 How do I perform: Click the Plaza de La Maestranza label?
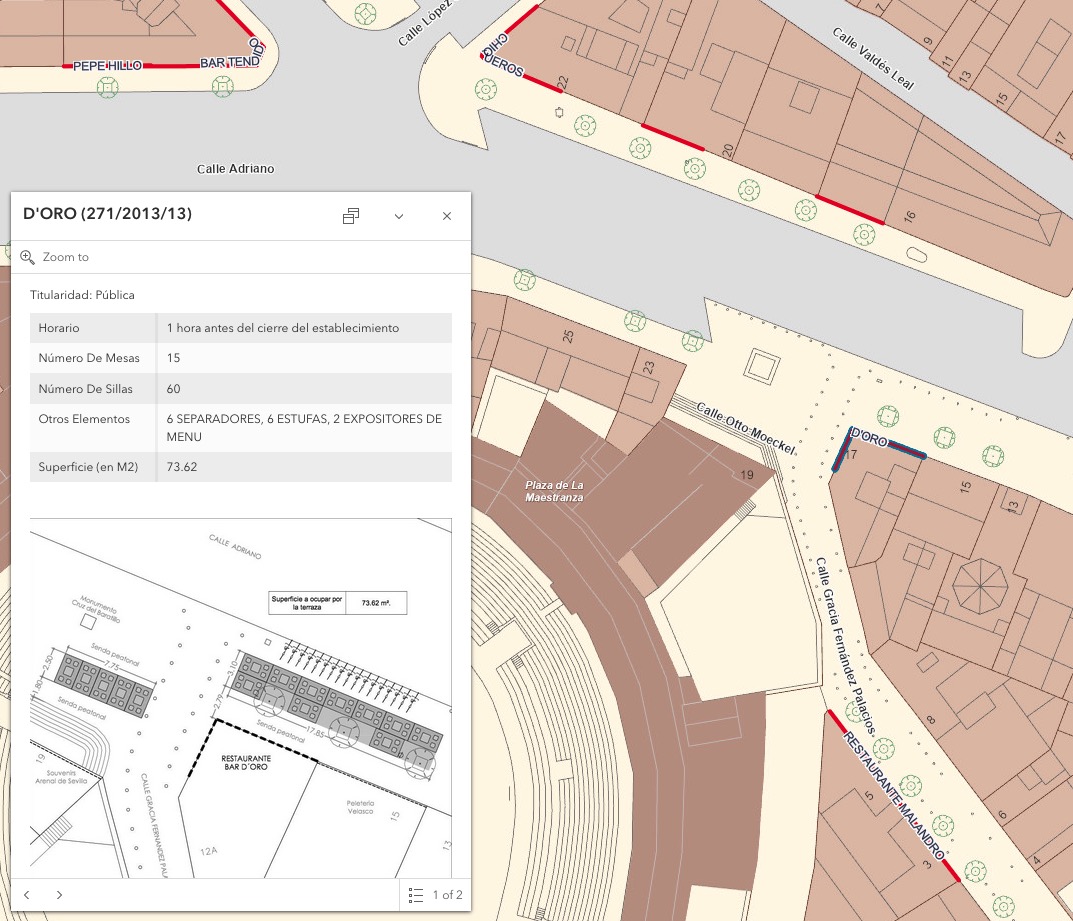coord(554,491)
